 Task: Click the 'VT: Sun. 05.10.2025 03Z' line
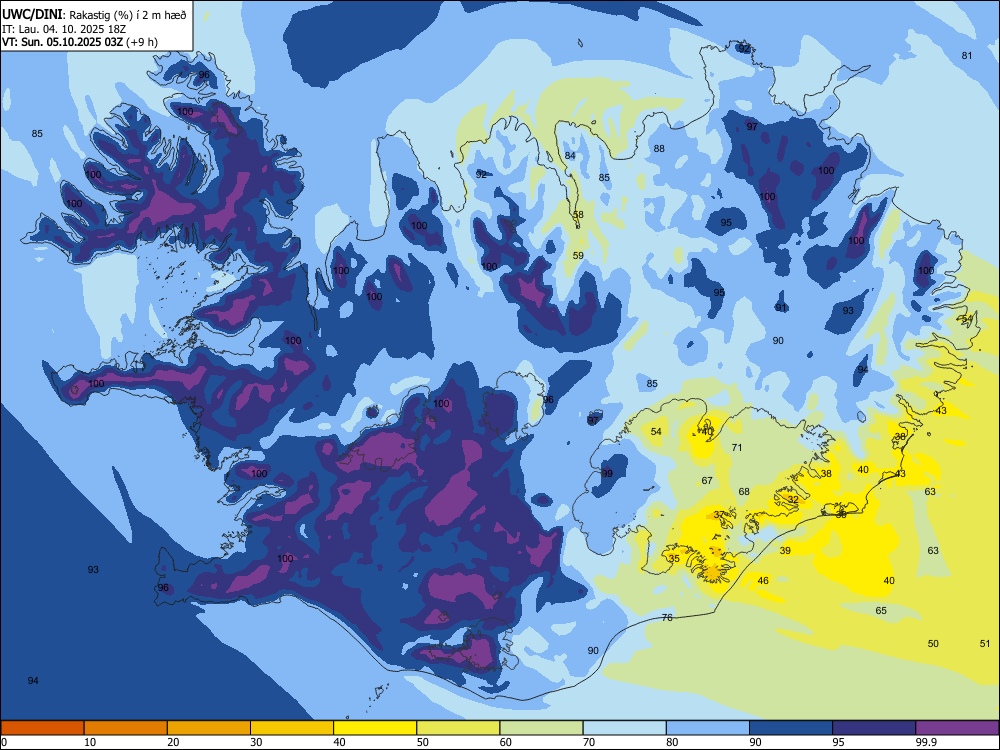pos(62,42)
